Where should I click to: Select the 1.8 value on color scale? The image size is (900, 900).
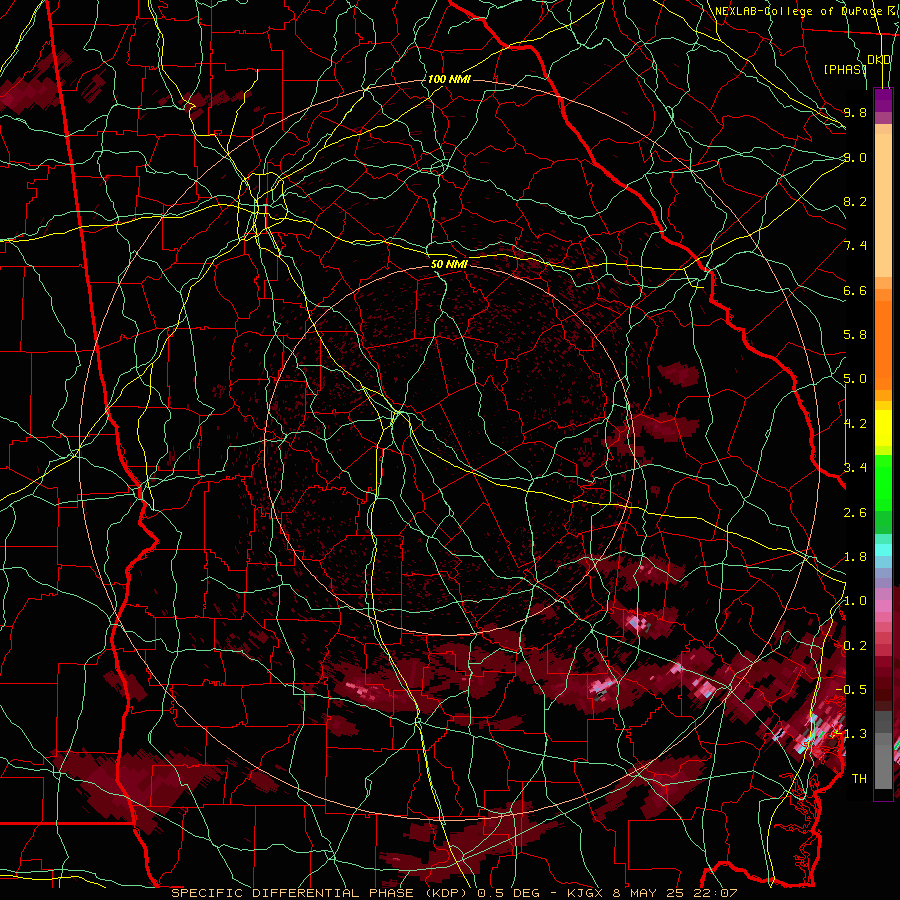coord(855,557)
